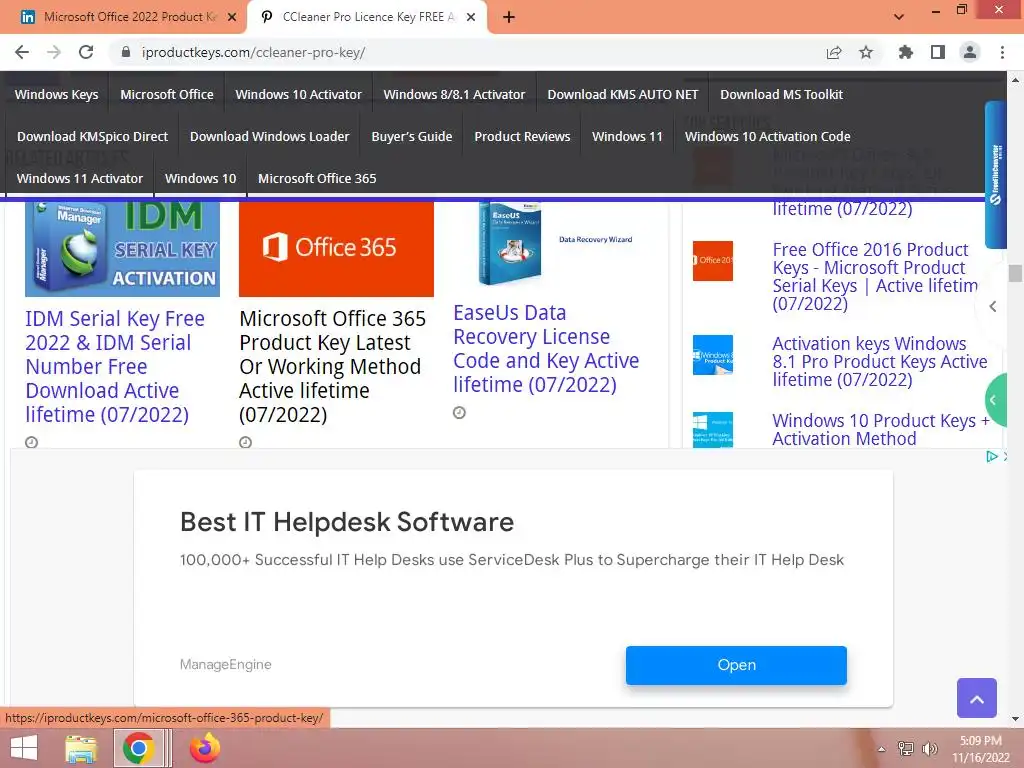Open the Extensions puzzle icon
Screen dimensions: 1024x768
pyautogui.click(x=906, y=52)
